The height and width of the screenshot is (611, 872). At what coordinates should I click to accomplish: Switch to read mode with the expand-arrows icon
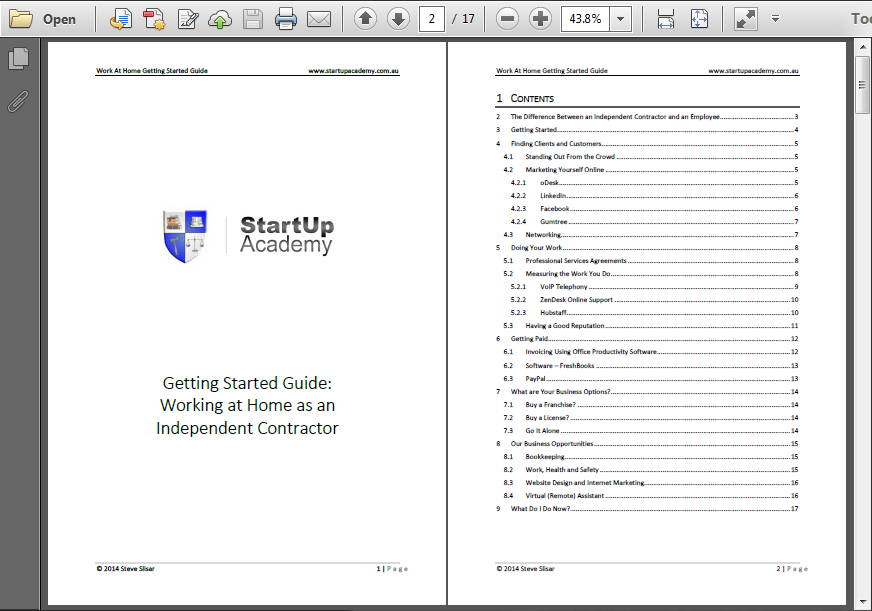tap(746, 19)
